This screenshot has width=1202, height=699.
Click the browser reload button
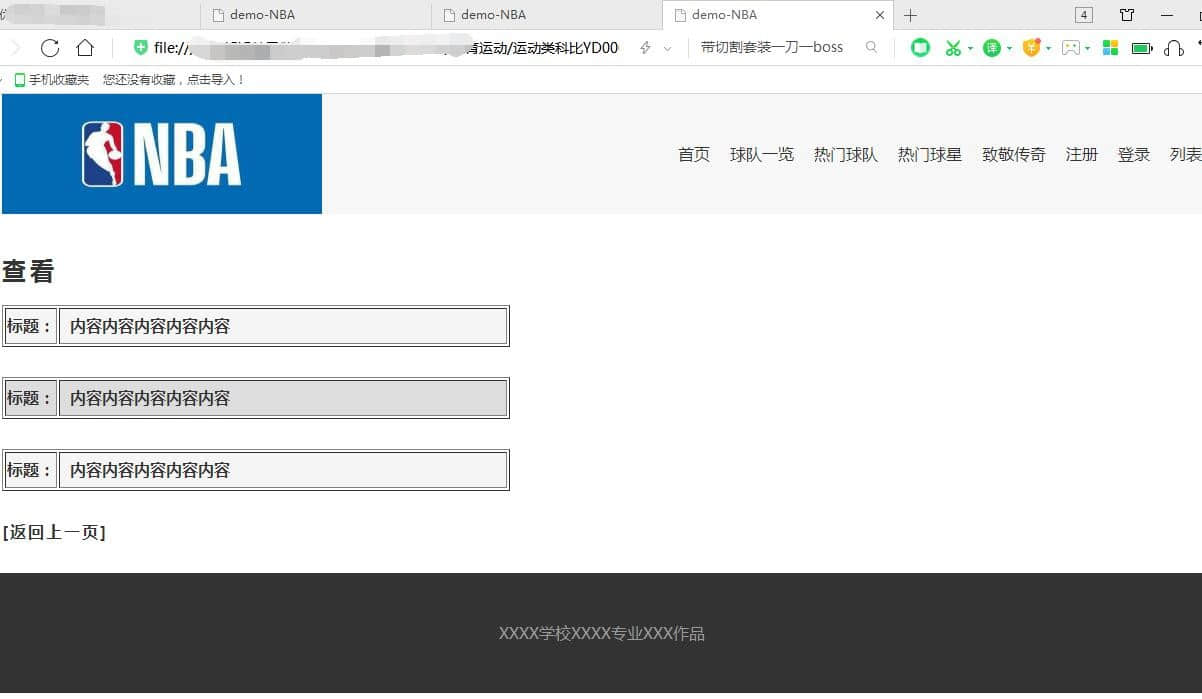point(50,48)
